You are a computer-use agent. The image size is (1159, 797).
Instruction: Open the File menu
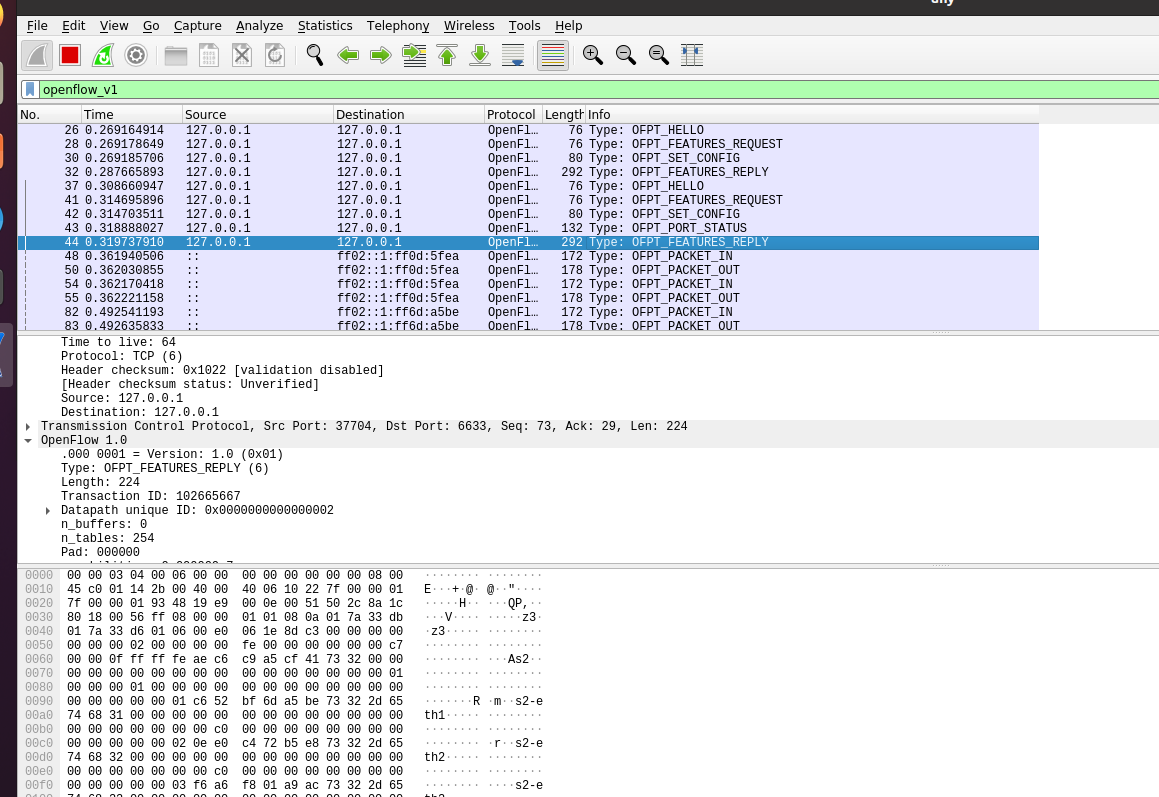point(37,26)
